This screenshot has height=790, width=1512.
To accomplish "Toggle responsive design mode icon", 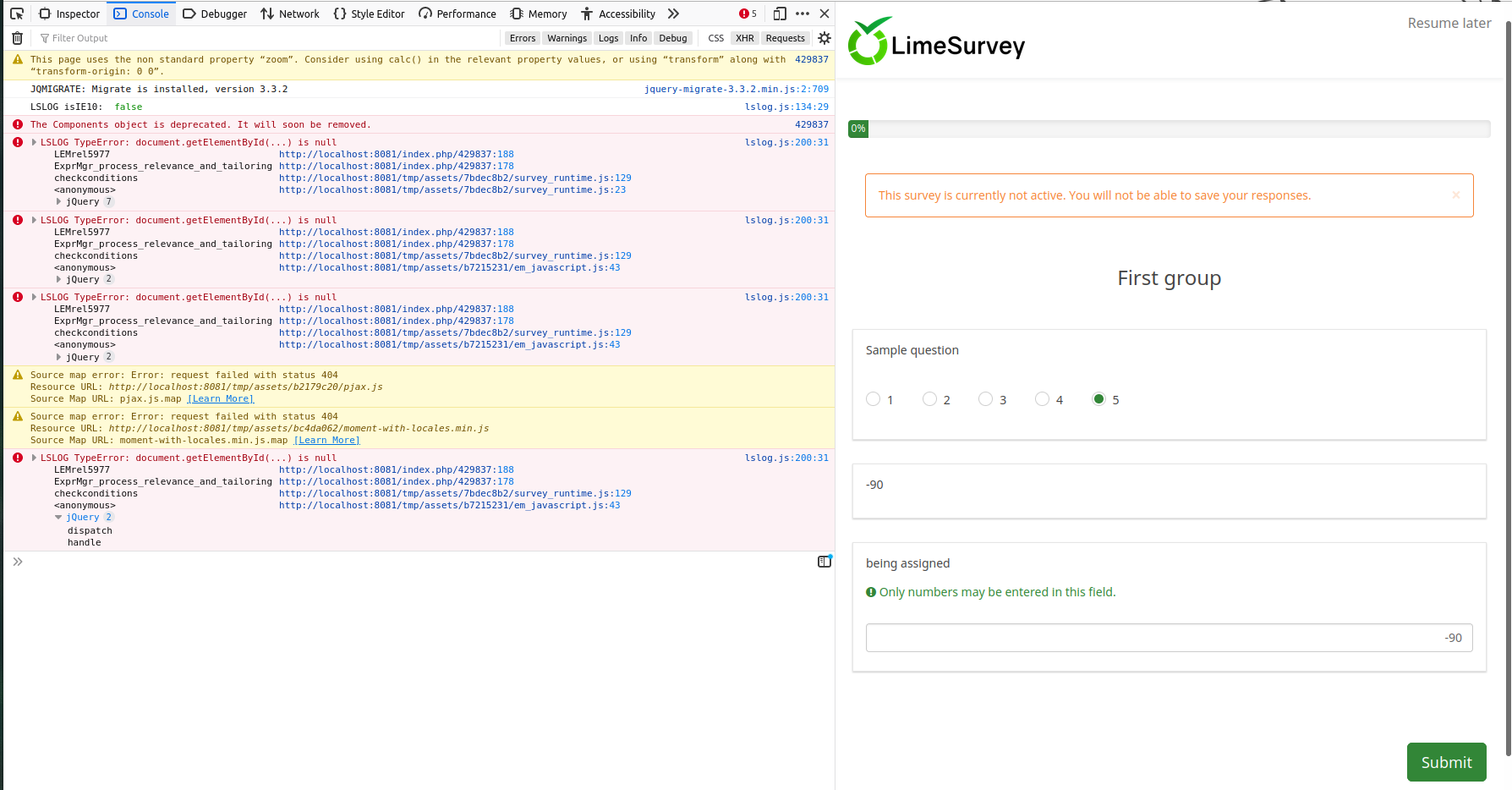I will (x=780, y=14).
